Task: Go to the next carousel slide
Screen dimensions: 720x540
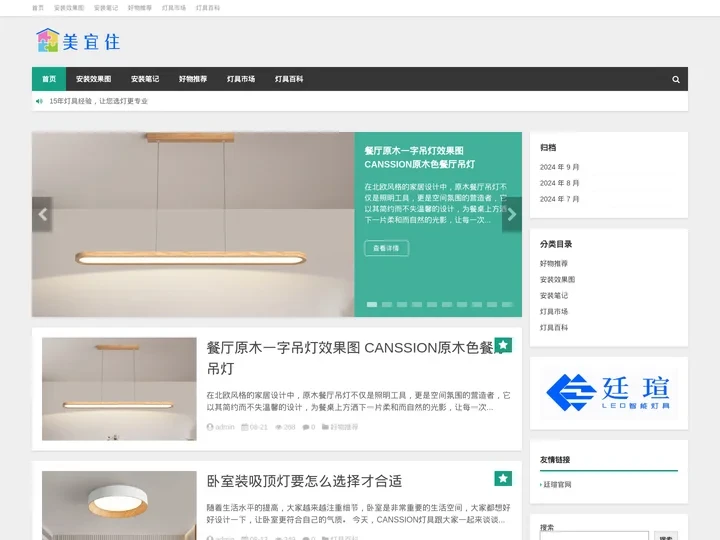Action: click(x=512, y=214)
